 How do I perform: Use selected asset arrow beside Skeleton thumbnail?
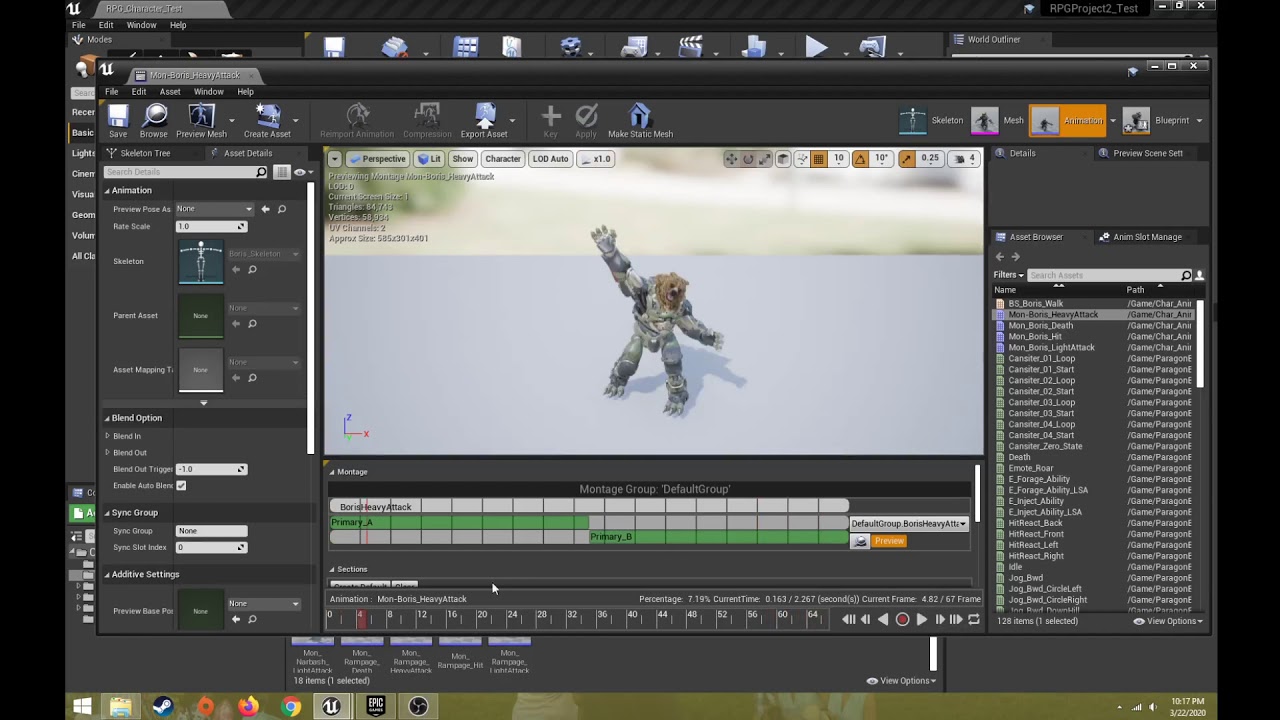coord(236,269)
